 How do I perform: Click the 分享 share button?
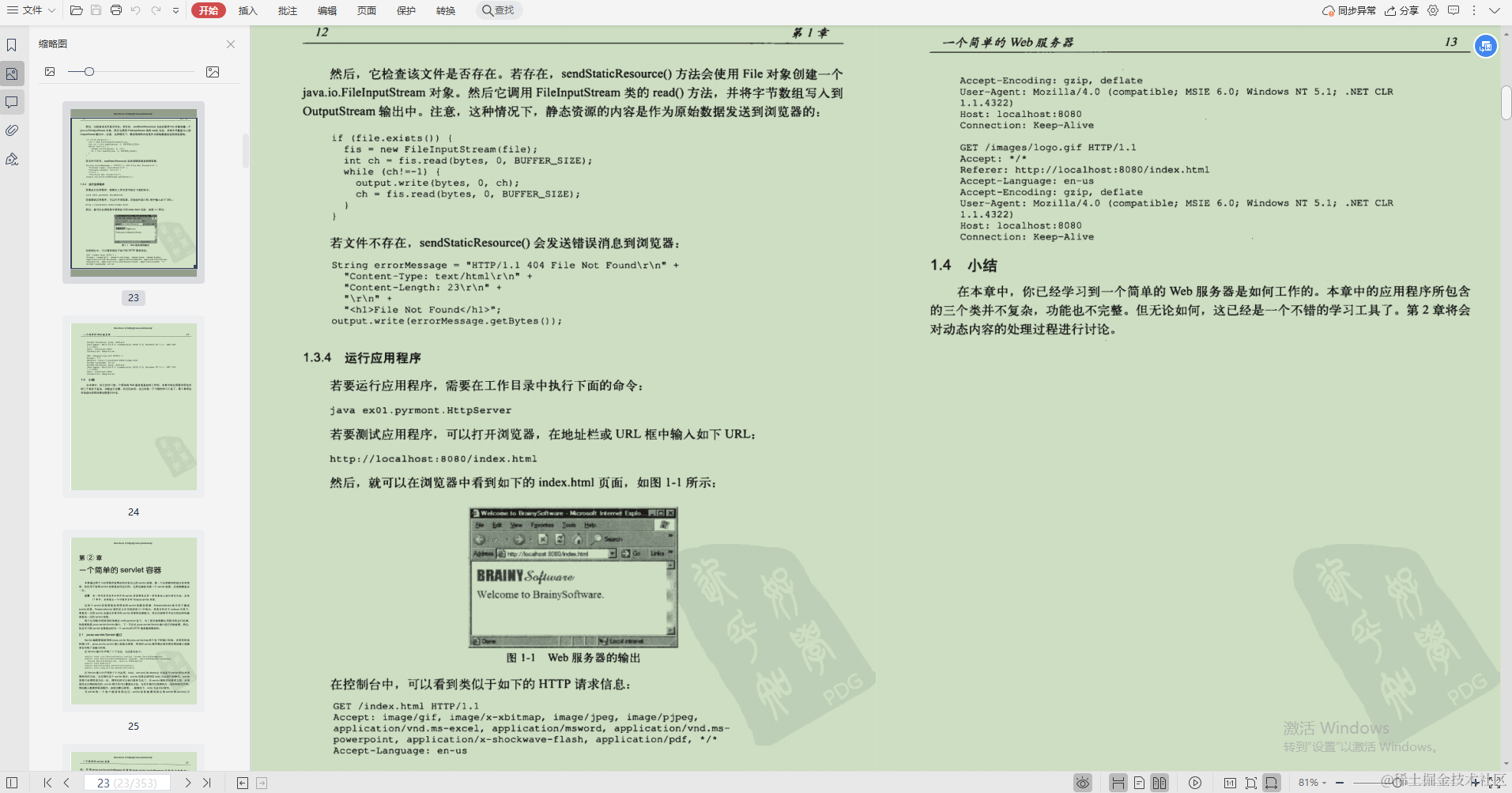tap(1408, 10)
